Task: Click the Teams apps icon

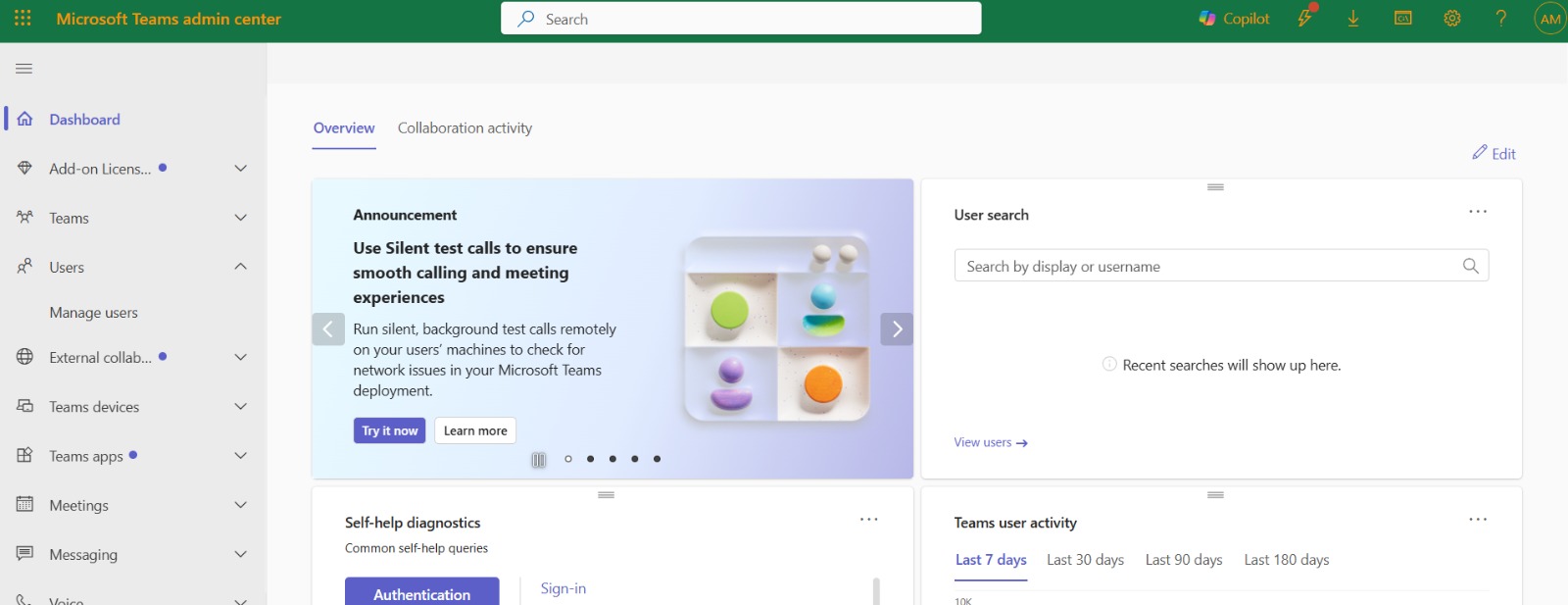Action: pyautogui.click(x=25, y=455)
